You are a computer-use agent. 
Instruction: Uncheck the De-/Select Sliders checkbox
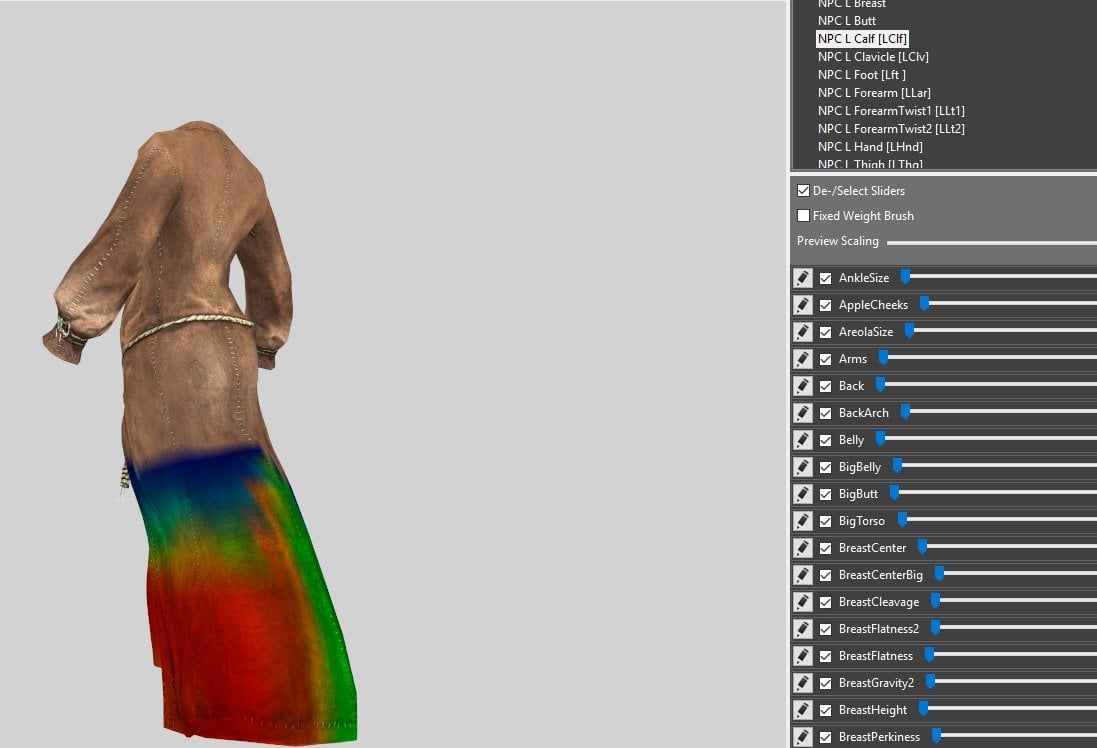[x=803, y=190]
